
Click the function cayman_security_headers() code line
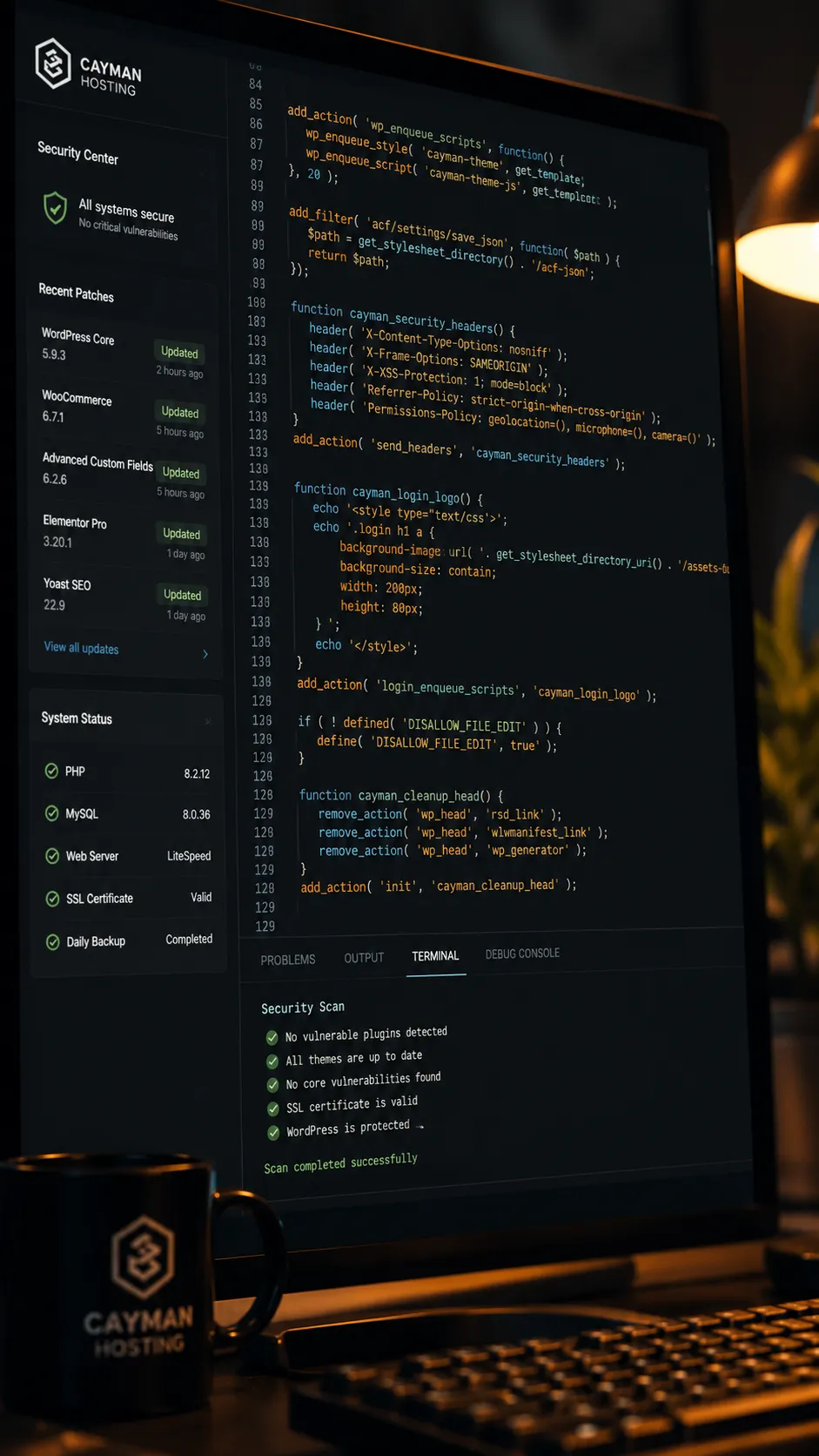pyautogui.click(x=403, y=319)
